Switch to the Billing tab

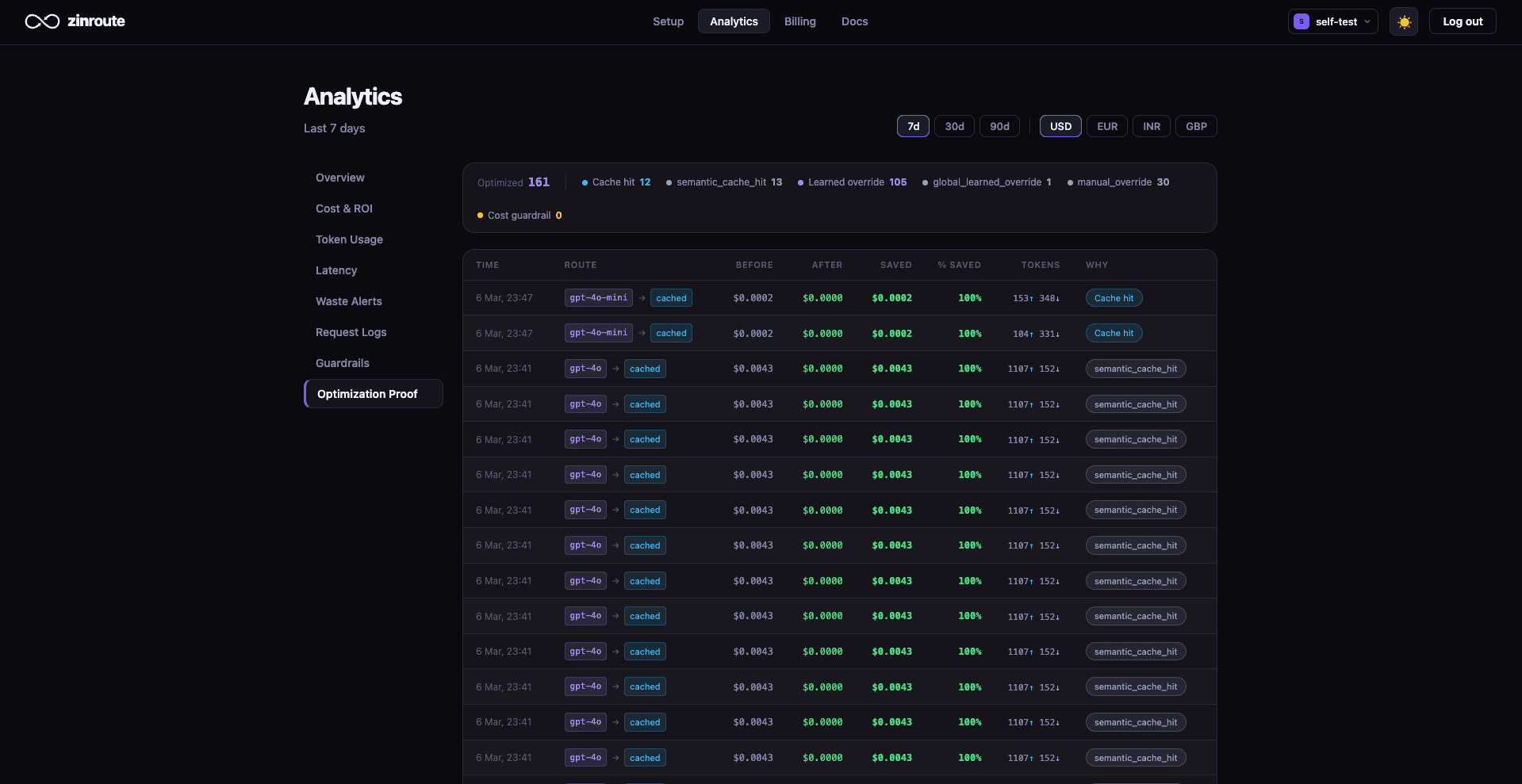(799, 21)
